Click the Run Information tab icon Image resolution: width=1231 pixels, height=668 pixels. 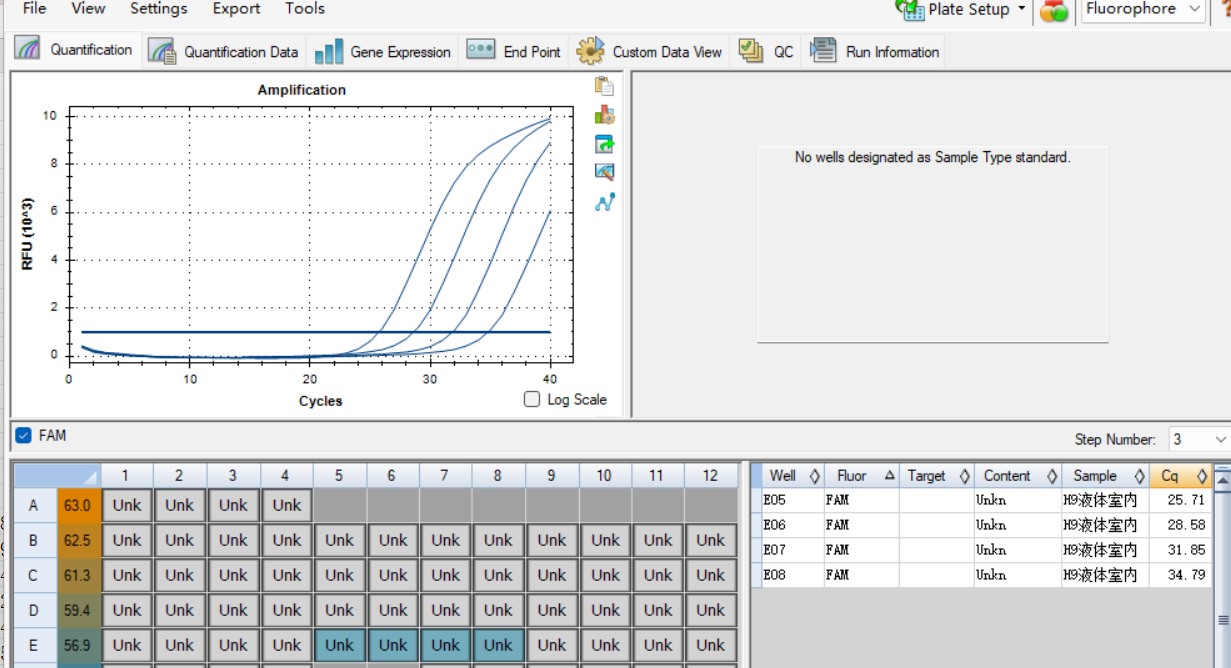tap(823, 50)
